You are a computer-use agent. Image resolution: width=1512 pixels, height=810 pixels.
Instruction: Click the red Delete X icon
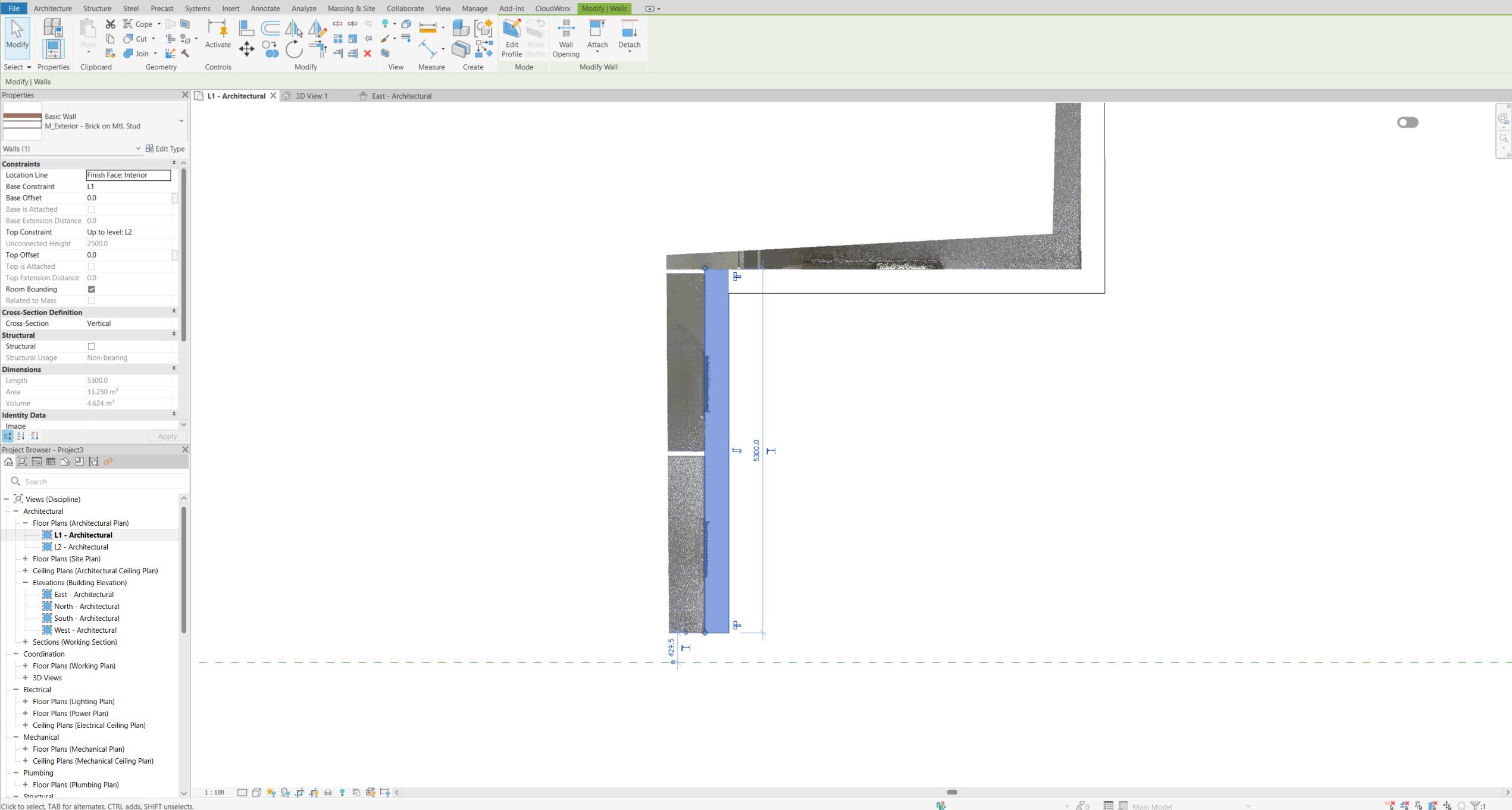pyautogui.click(x=368, y=54)
